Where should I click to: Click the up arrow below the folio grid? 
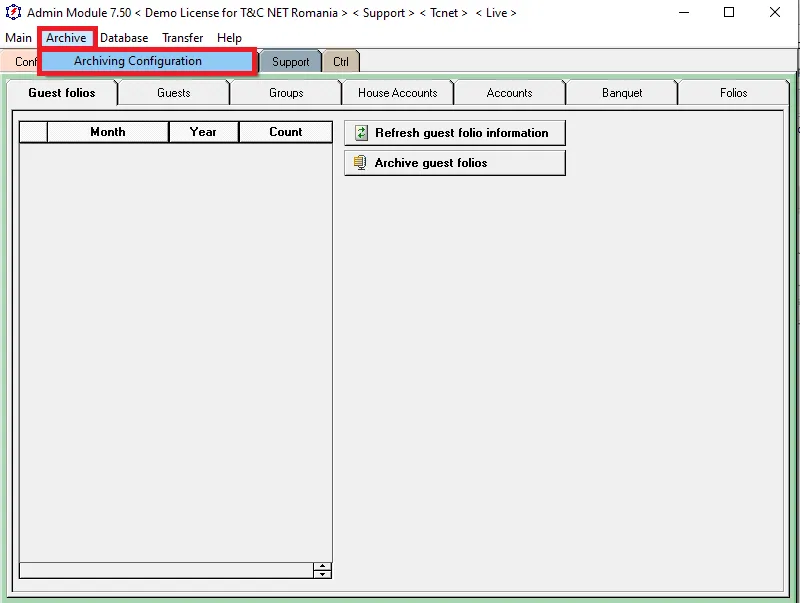tap(322, 566)
